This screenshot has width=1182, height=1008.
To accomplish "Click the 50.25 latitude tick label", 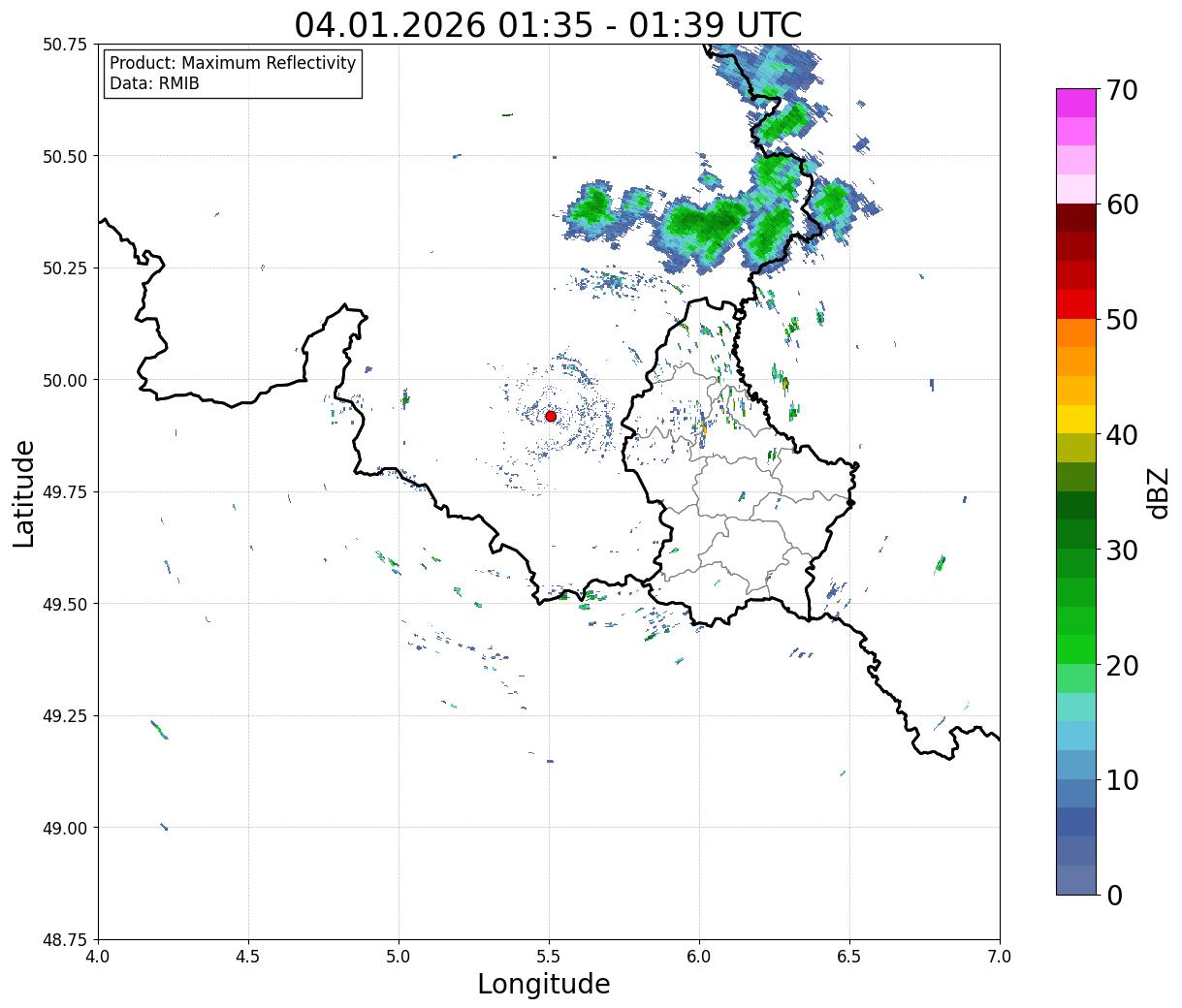I will pyautogui.click(x=65, y=268).
